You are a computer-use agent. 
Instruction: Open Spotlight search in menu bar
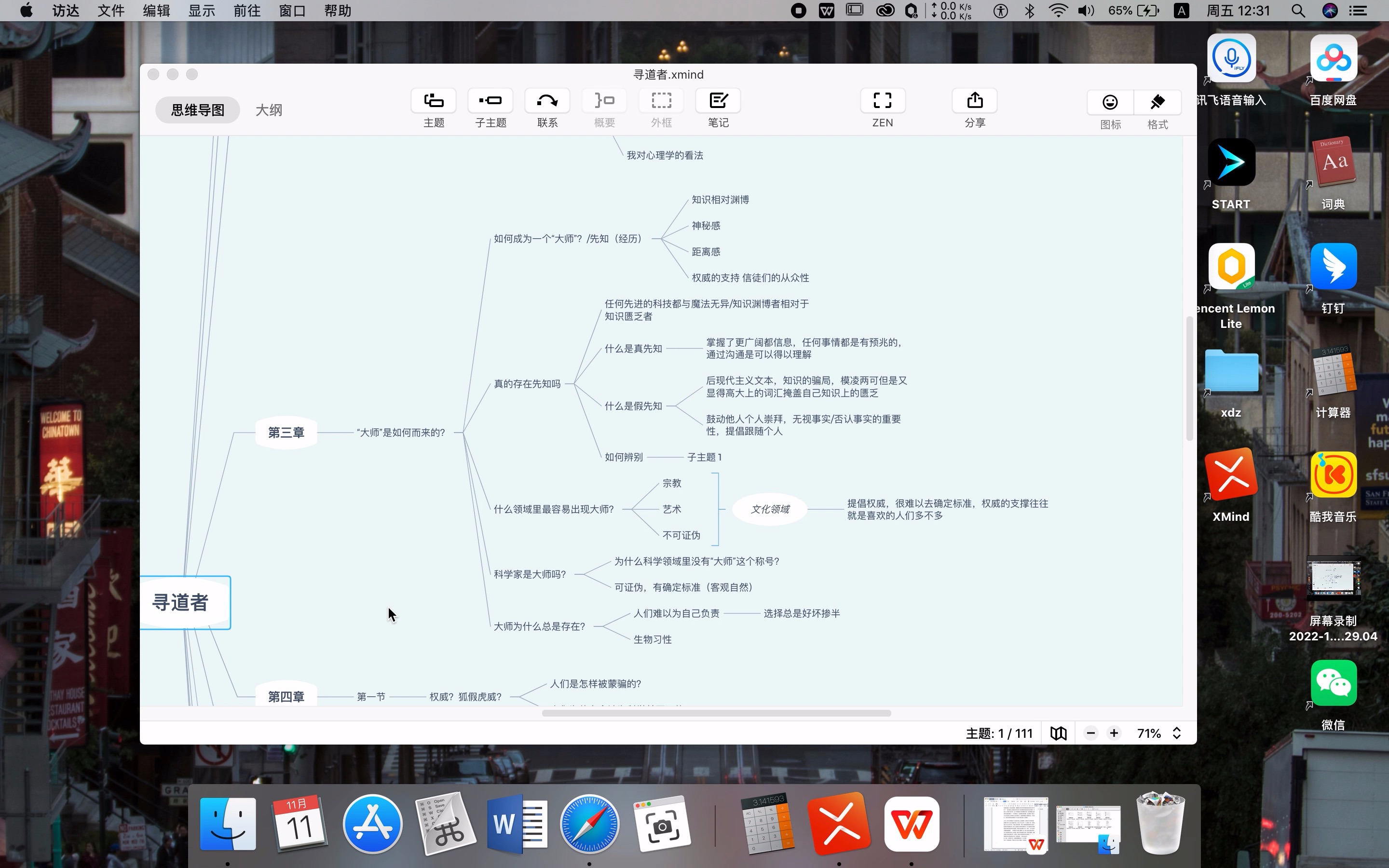[x=1298, y=11]
